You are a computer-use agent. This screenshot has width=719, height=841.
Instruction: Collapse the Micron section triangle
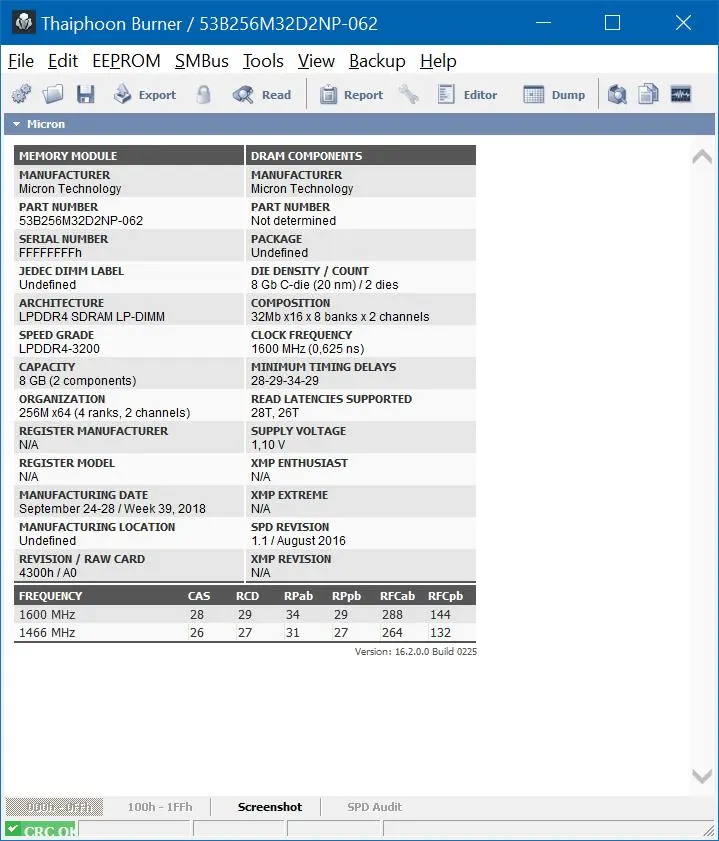(17, 124)
